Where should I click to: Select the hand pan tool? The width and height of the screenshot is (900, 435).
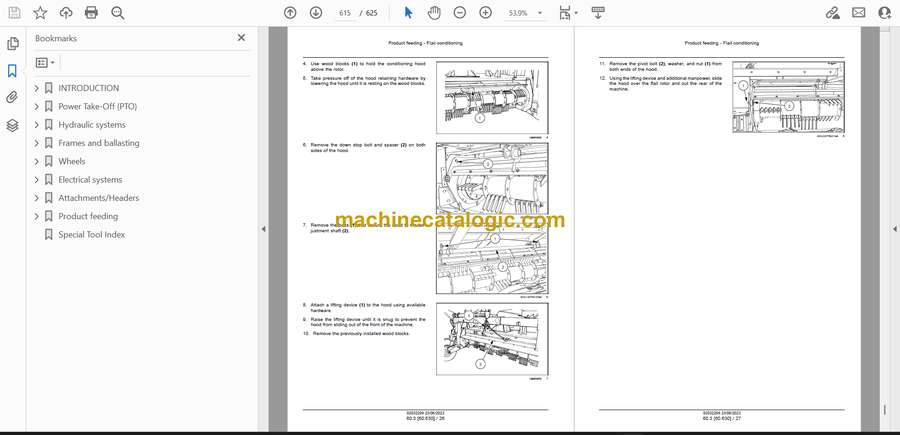433,13
